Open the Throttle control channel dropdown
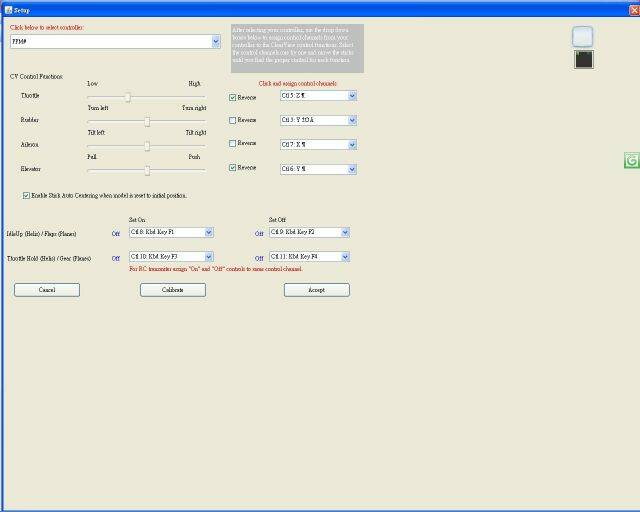The image size is (640, 512). point(352,96)
